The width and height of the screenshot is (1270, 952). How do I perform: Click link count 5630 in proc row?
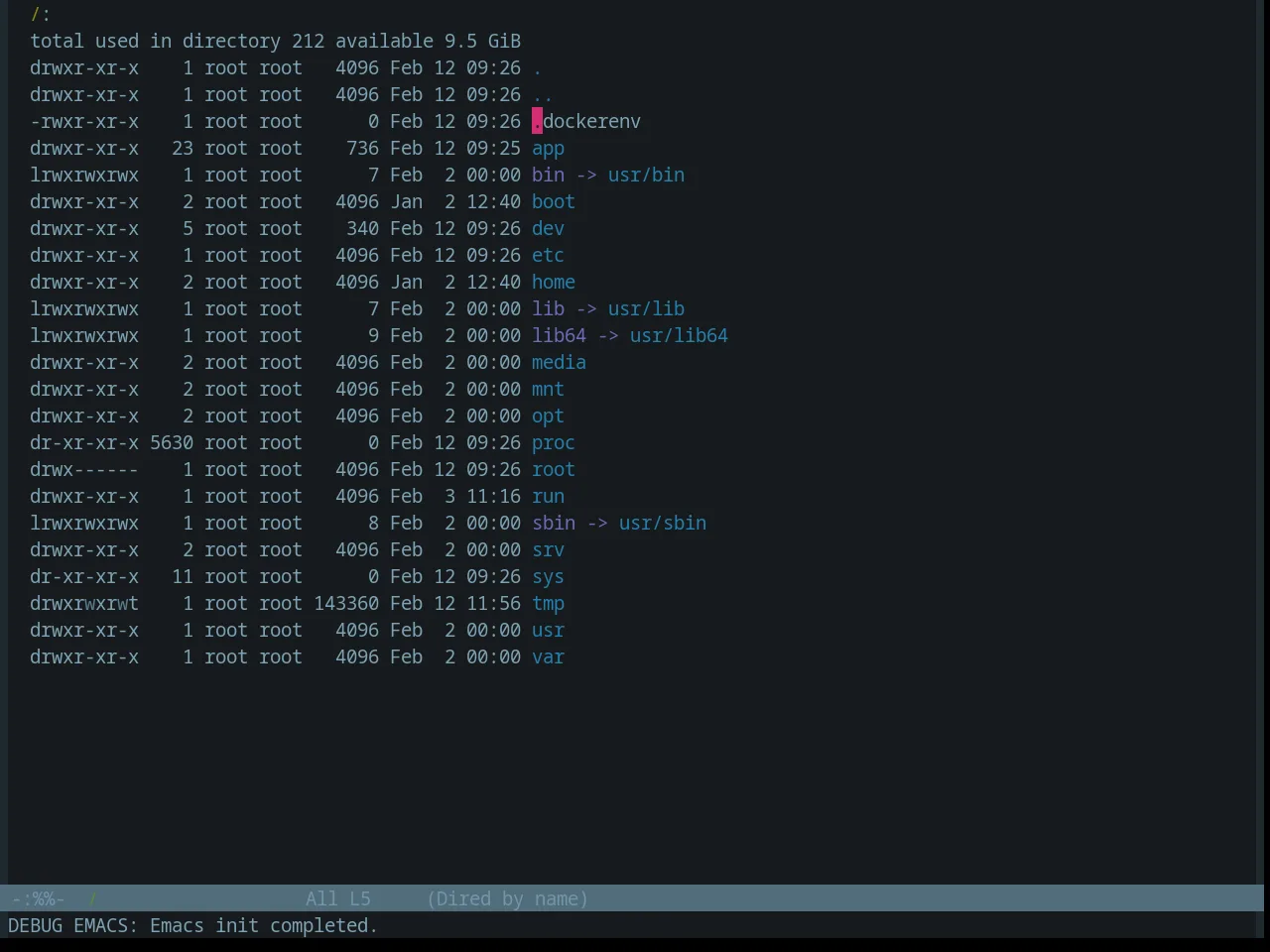click(x=172, y=443)
